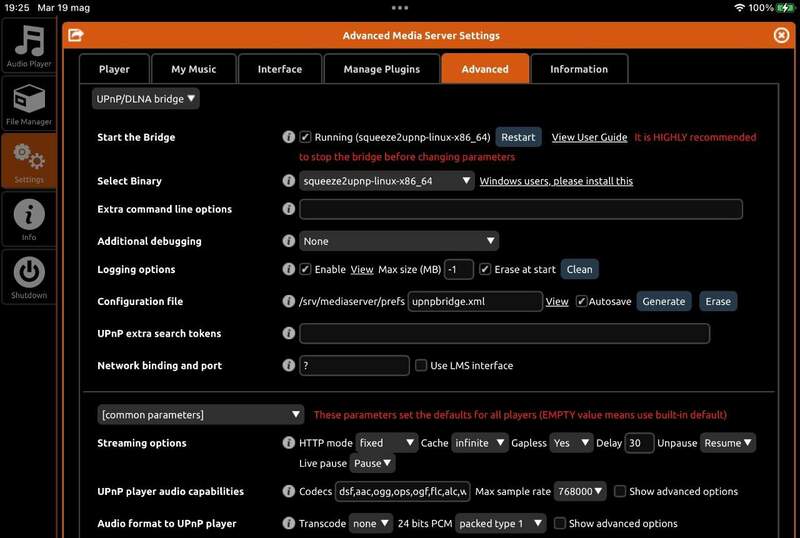Open the Cache infinite dropdown

click(480, 443)
